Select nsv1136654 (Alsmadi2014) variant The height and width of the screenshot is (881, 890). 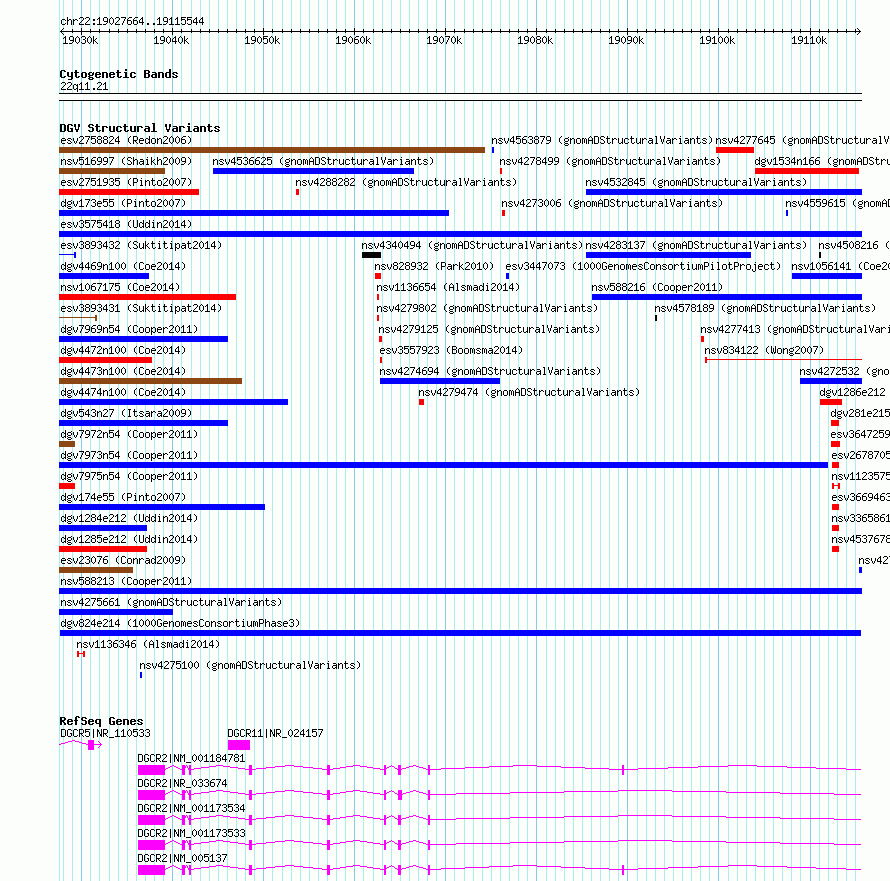(448, 287)
